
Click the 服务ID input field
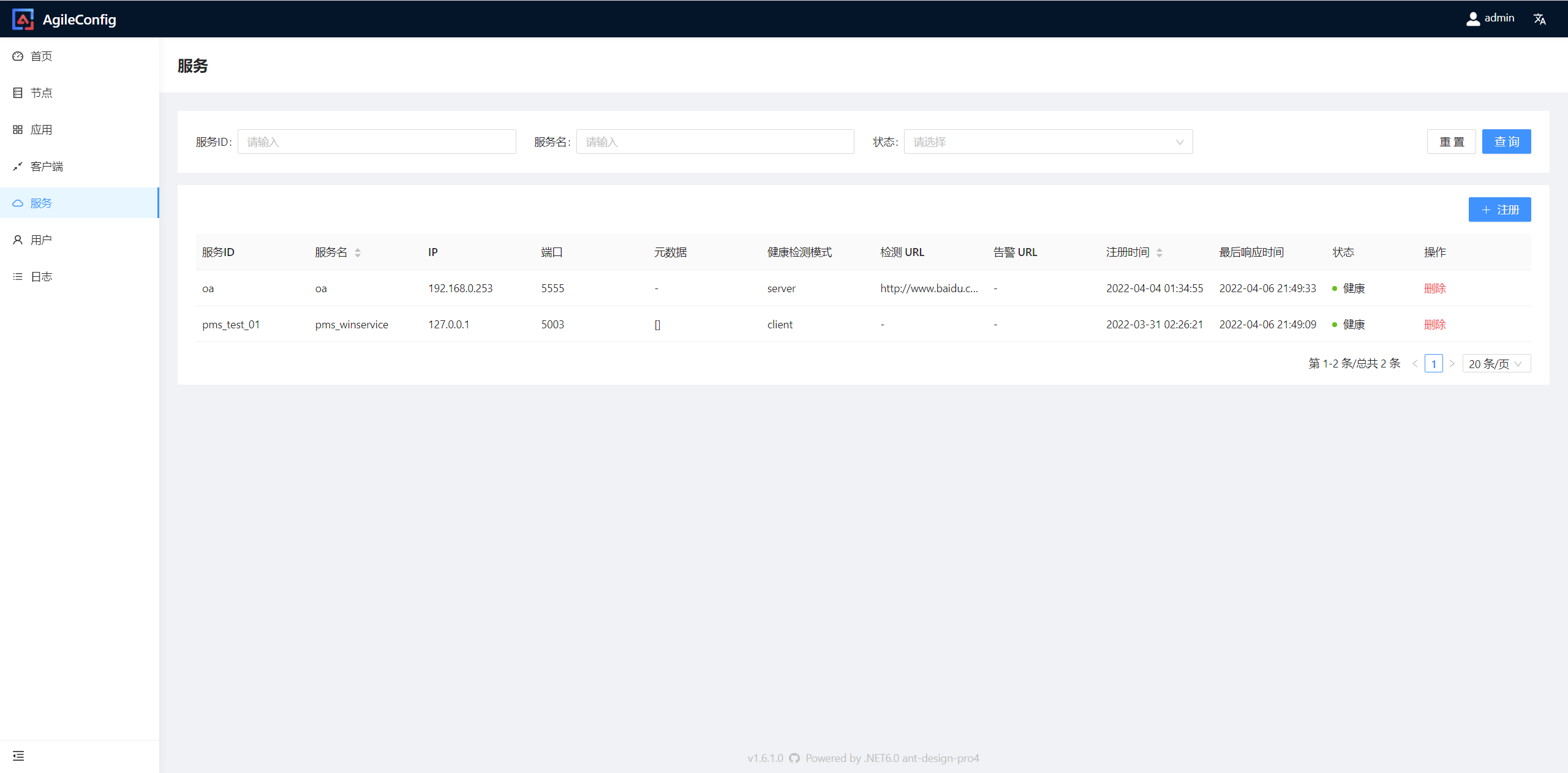pyautogui.click(x=377, y=142)
